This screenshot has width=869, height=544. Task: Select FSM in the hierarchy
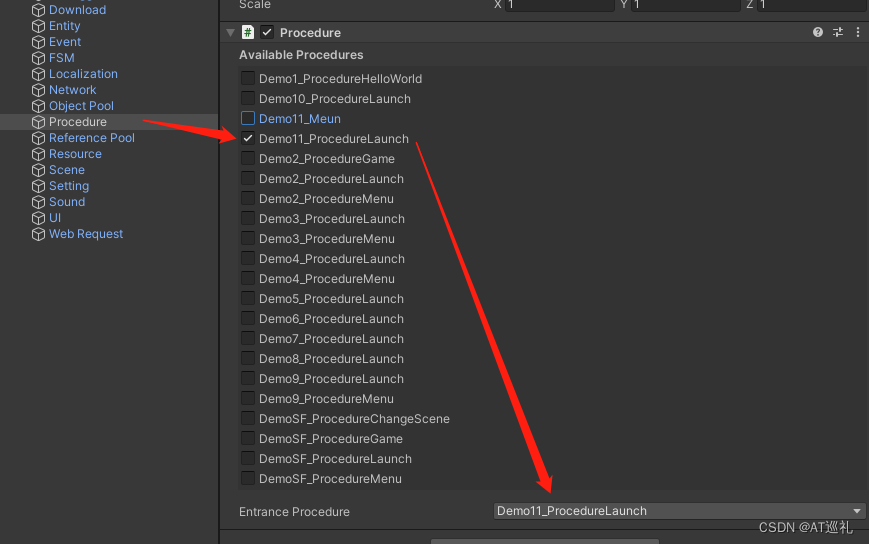[x=62, y=58]
